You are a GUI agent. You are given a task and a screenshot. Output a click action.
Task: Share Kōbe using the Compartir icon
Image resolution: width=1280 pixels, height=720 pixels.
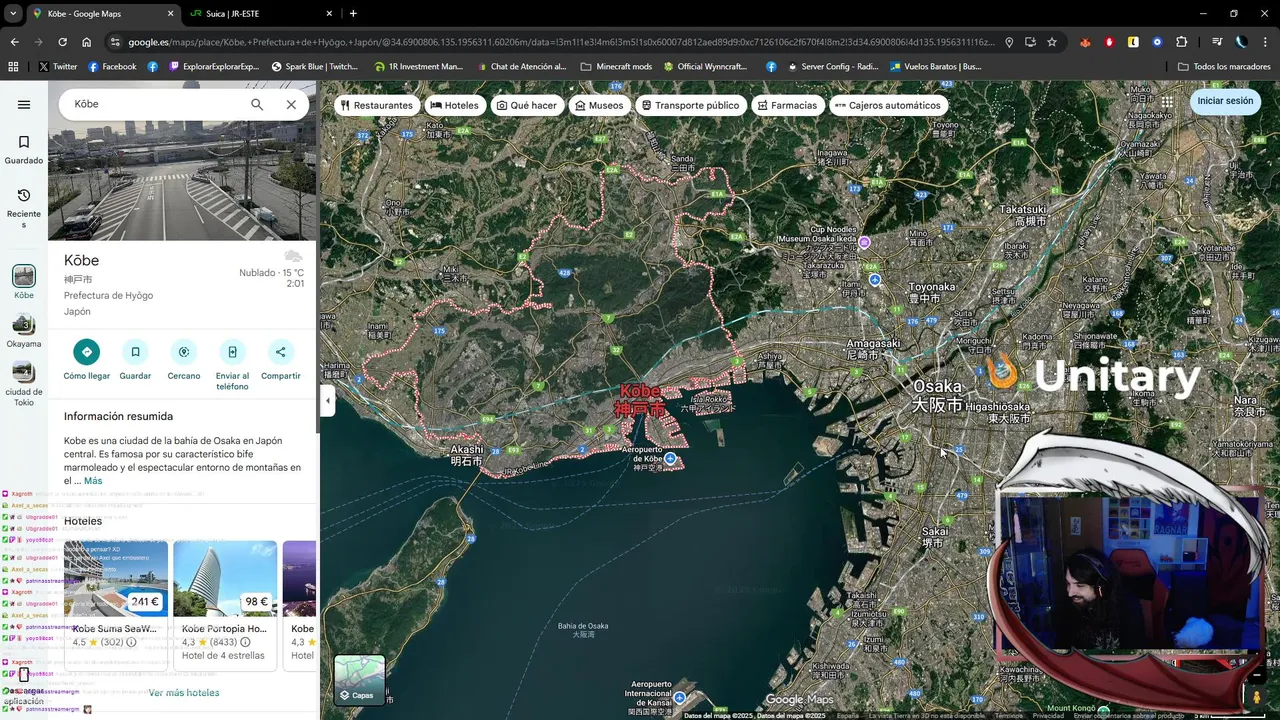tap(281, 352)
